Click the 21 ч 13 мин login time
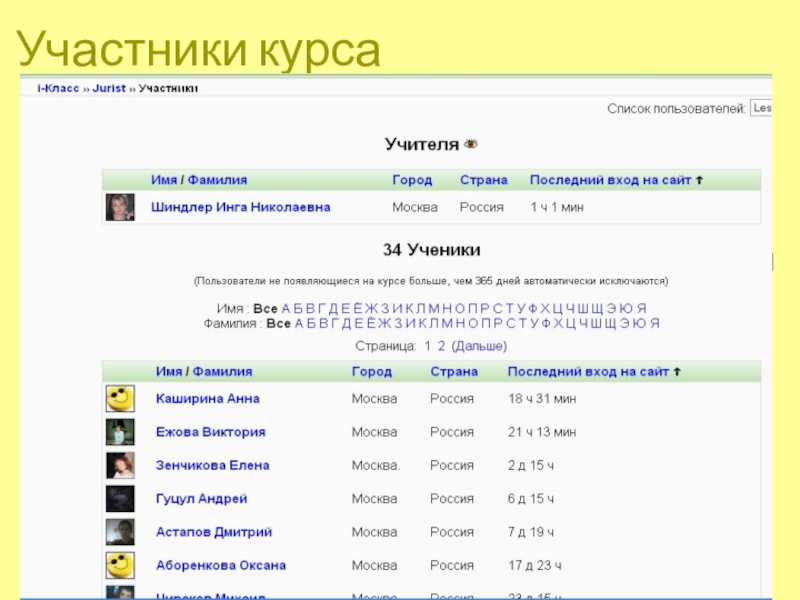Screen dimensions: 800x600 click(x=542, y=432)
